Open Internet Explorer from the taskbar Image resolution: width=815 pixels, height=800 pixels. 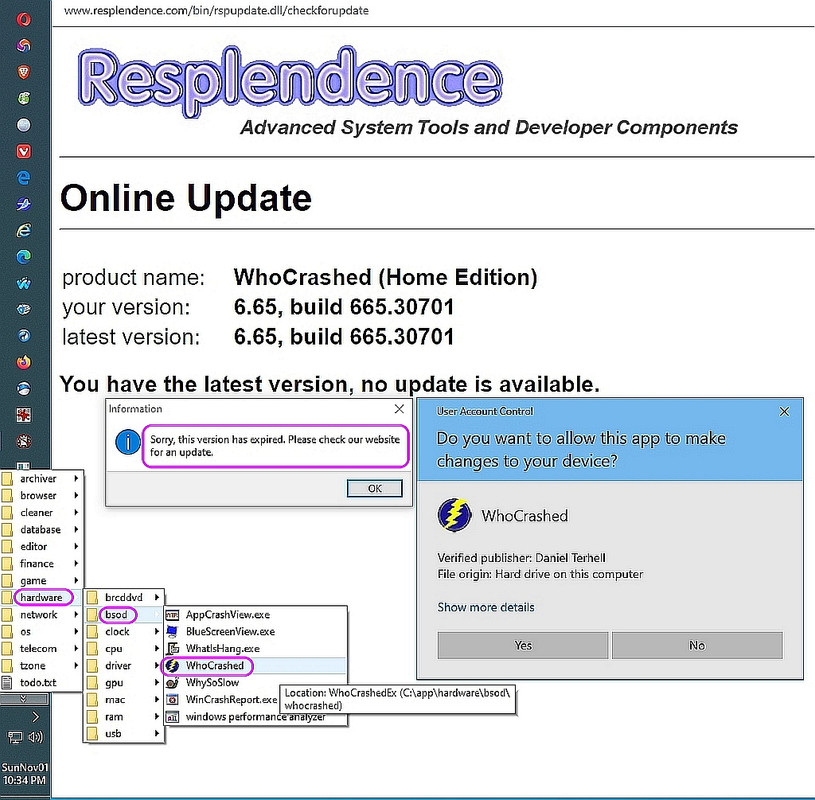[23, 230]
